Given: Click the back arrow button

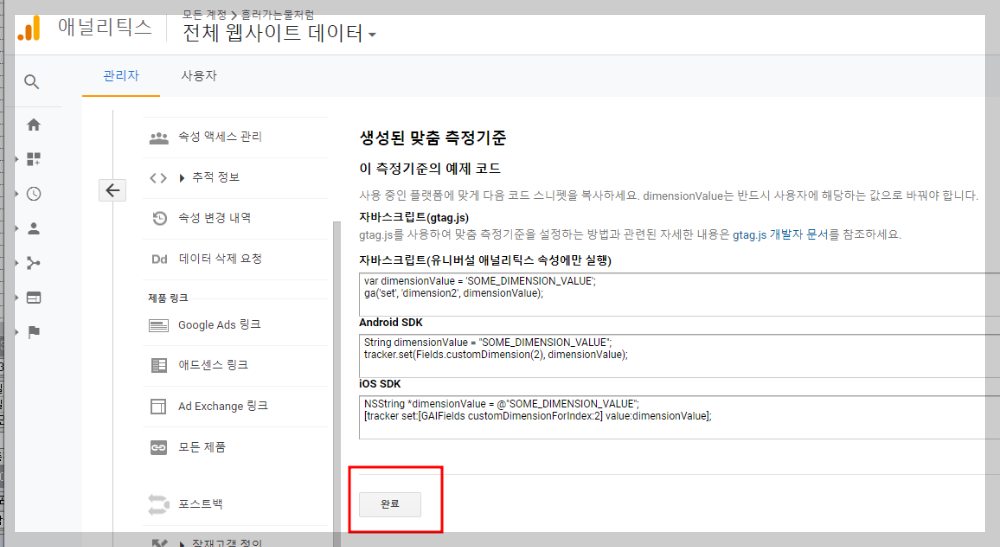Looking at the screenshot, I should (x=112, y=190).
